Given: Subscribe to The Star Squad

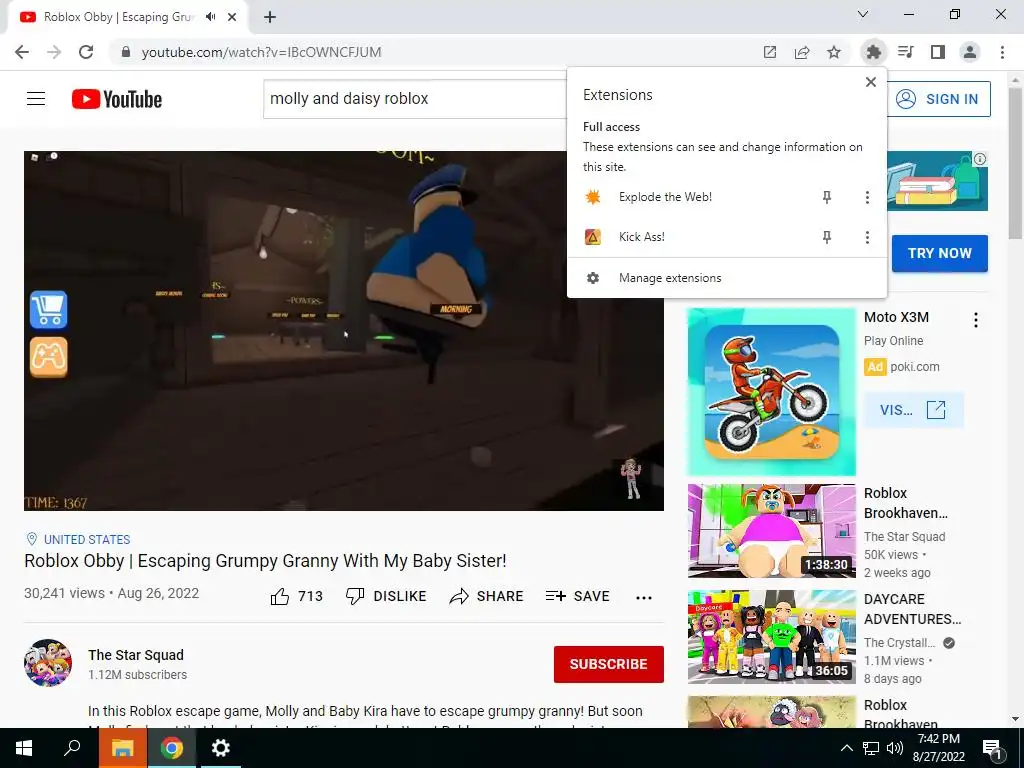Looking at the screenshot, I should click(609, 664).
